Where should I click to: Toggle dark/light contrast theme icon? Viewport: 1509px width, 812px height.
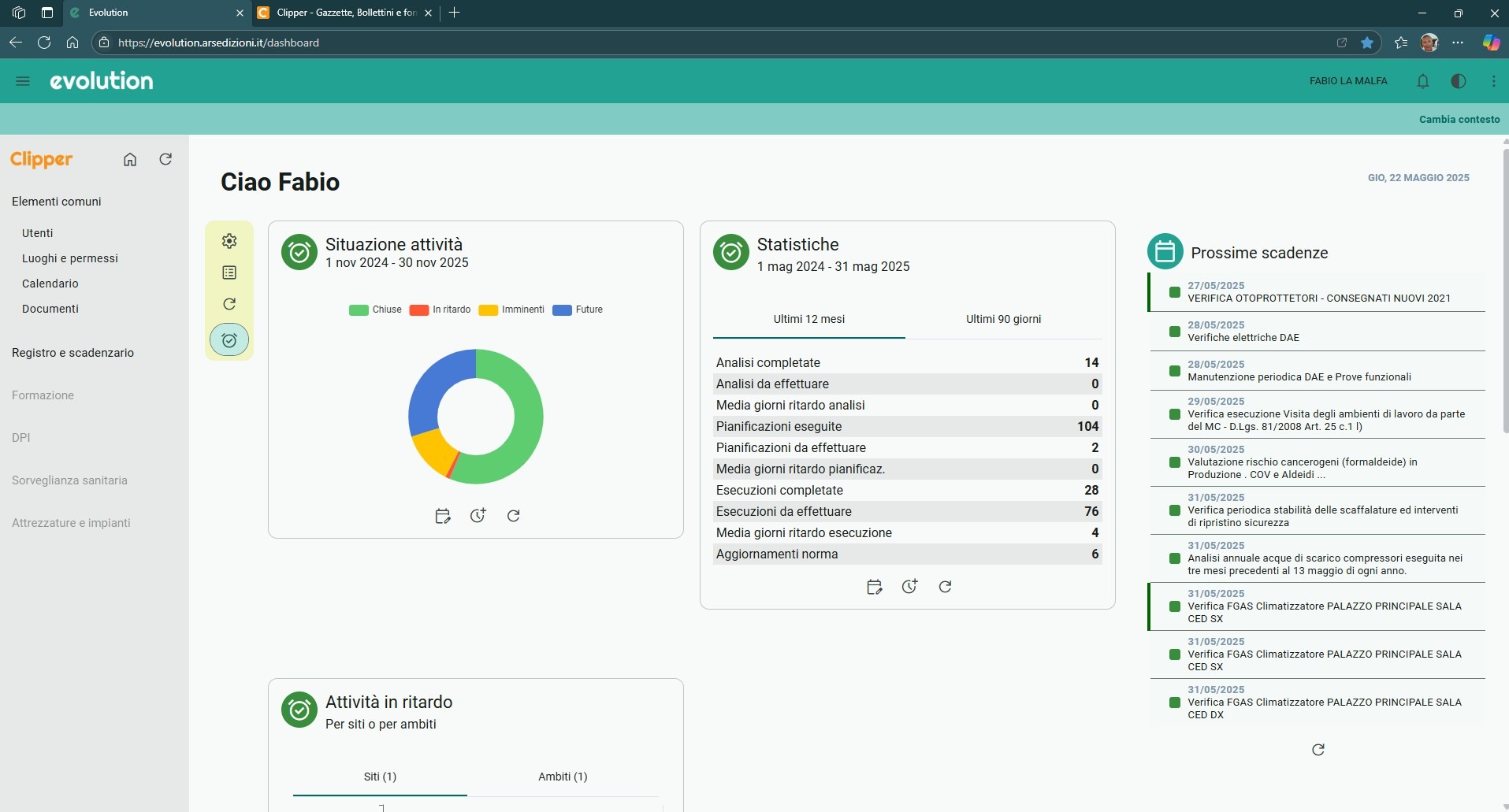1459,81
